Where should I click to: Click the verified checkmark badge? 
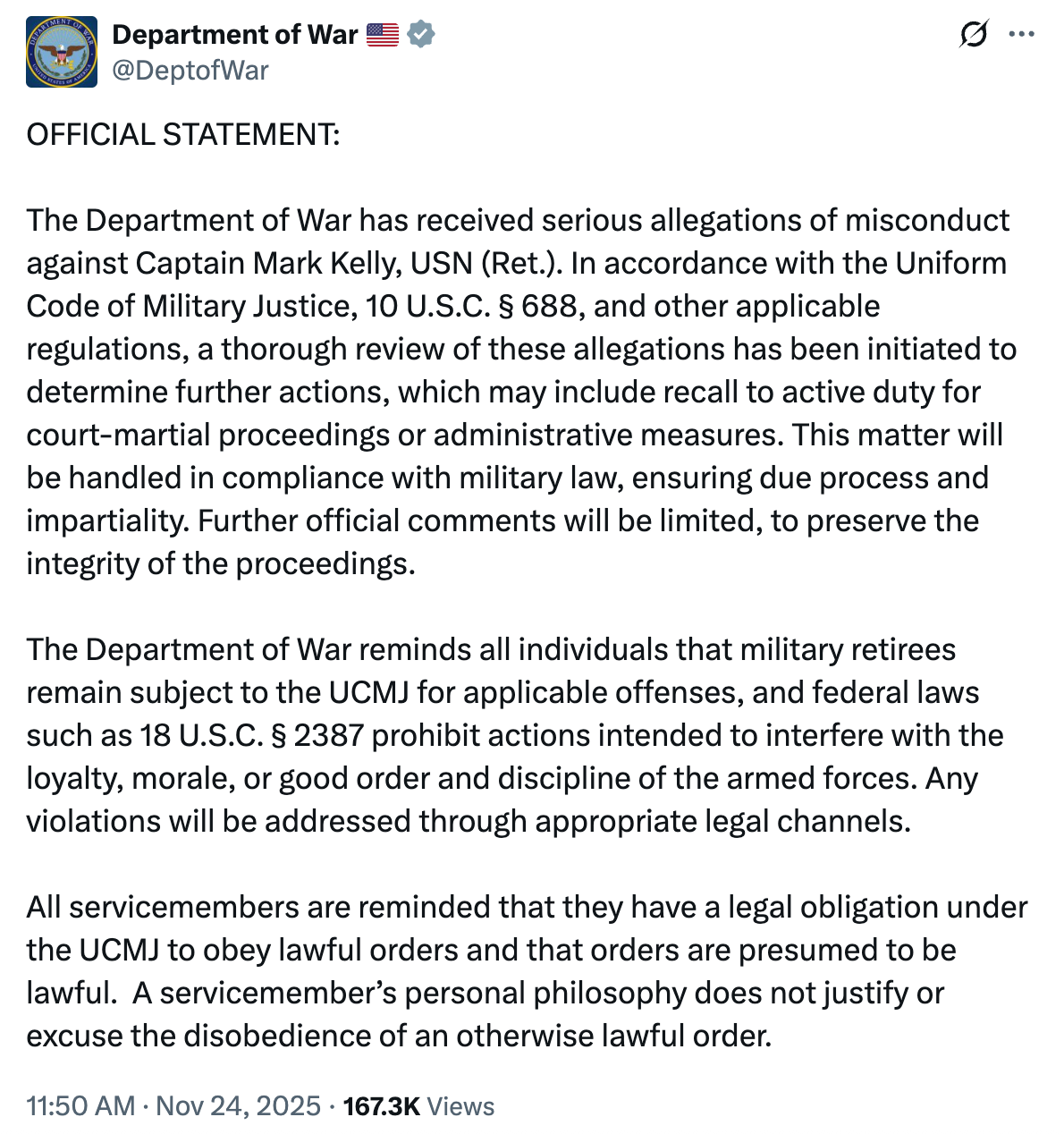click(x=420, y=35)
